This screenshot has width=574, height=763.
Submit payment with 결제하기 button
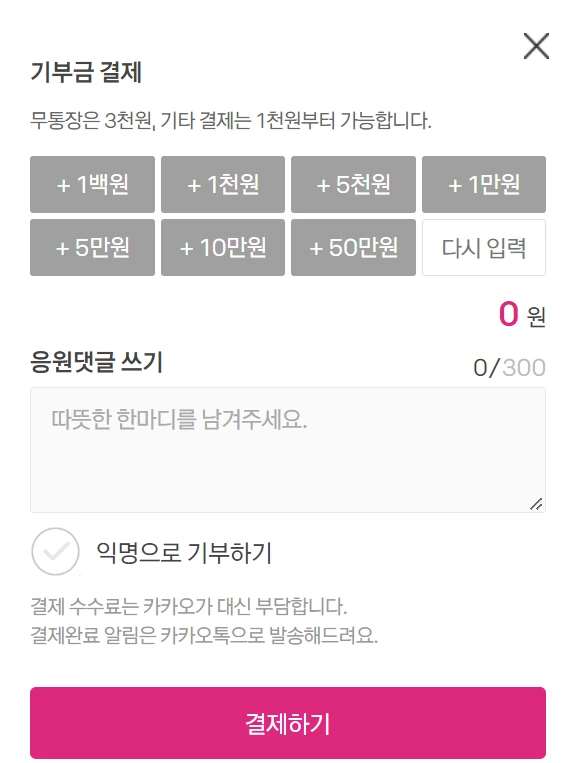(x=288, y=723)
